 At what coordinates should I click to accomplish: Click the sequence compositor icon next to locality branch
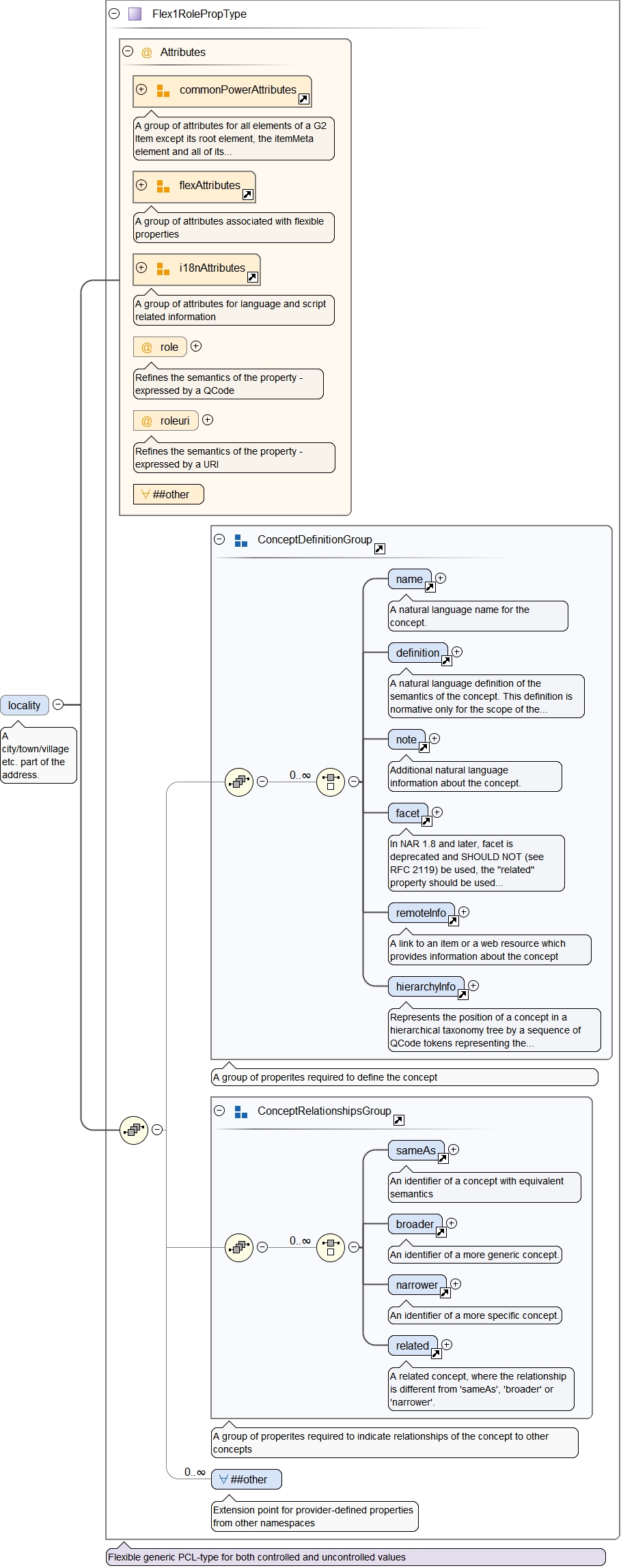point(134,1130)
